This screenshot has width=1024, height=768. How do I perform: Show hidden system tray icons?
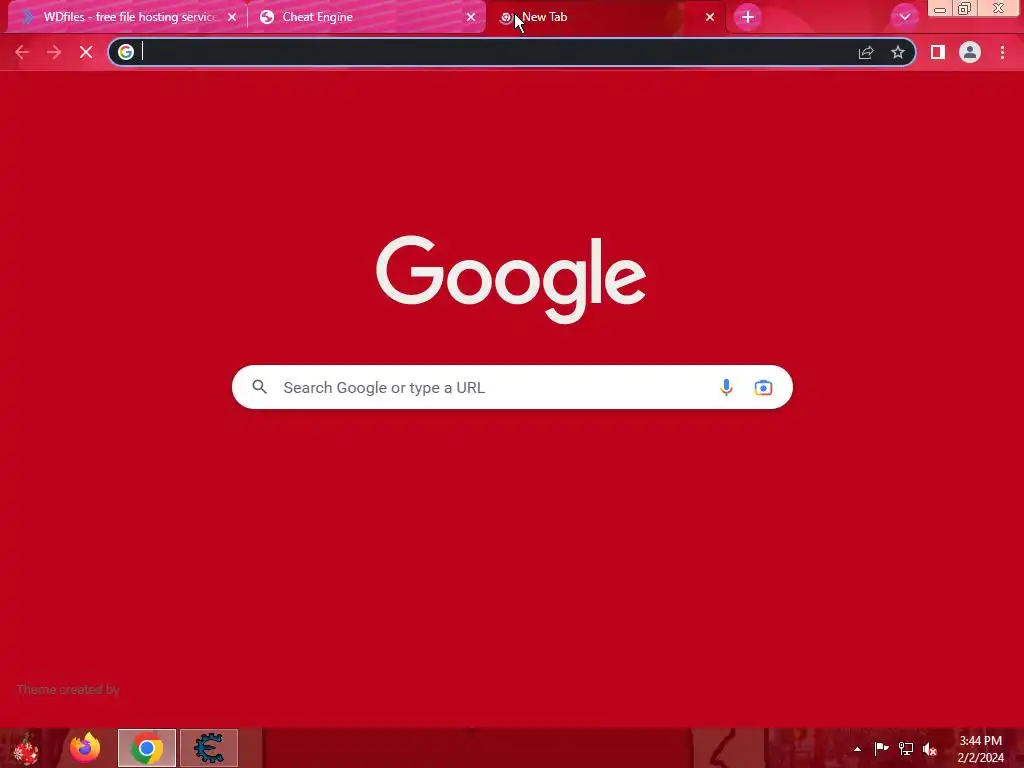click(857, 749)
